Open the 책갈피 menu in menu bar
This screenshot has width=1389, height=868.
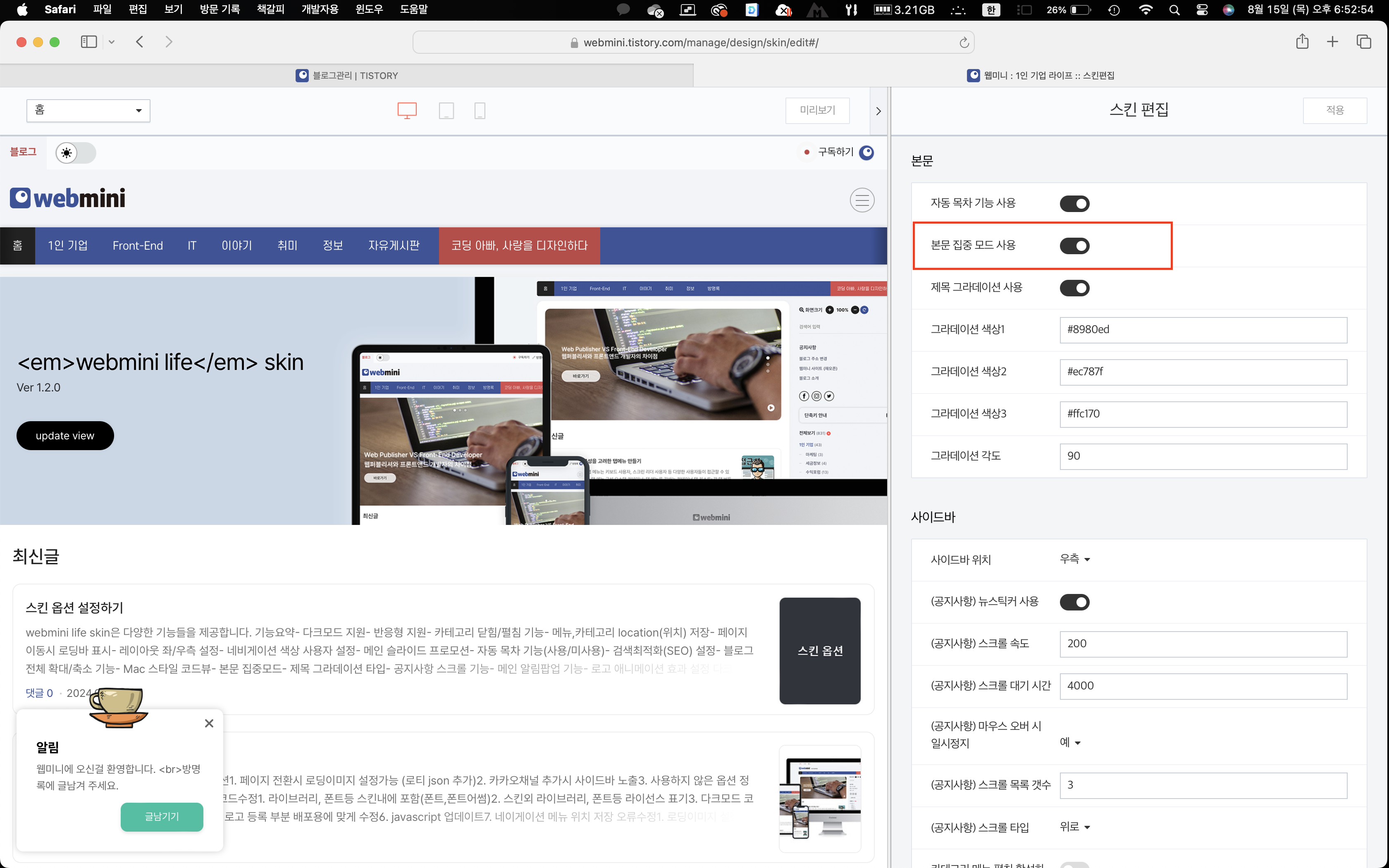[x=270, y=9]
